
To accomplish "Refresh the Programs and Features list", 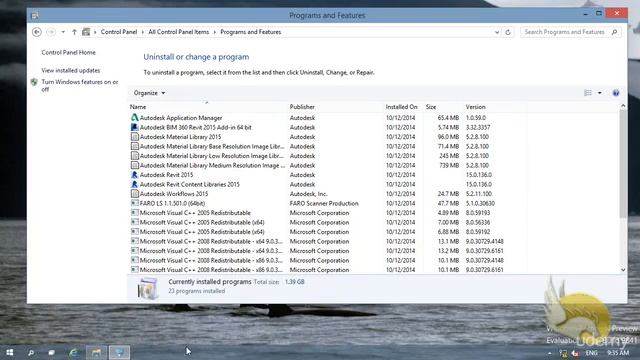I will pyautogui.click(x=508, y=32).
